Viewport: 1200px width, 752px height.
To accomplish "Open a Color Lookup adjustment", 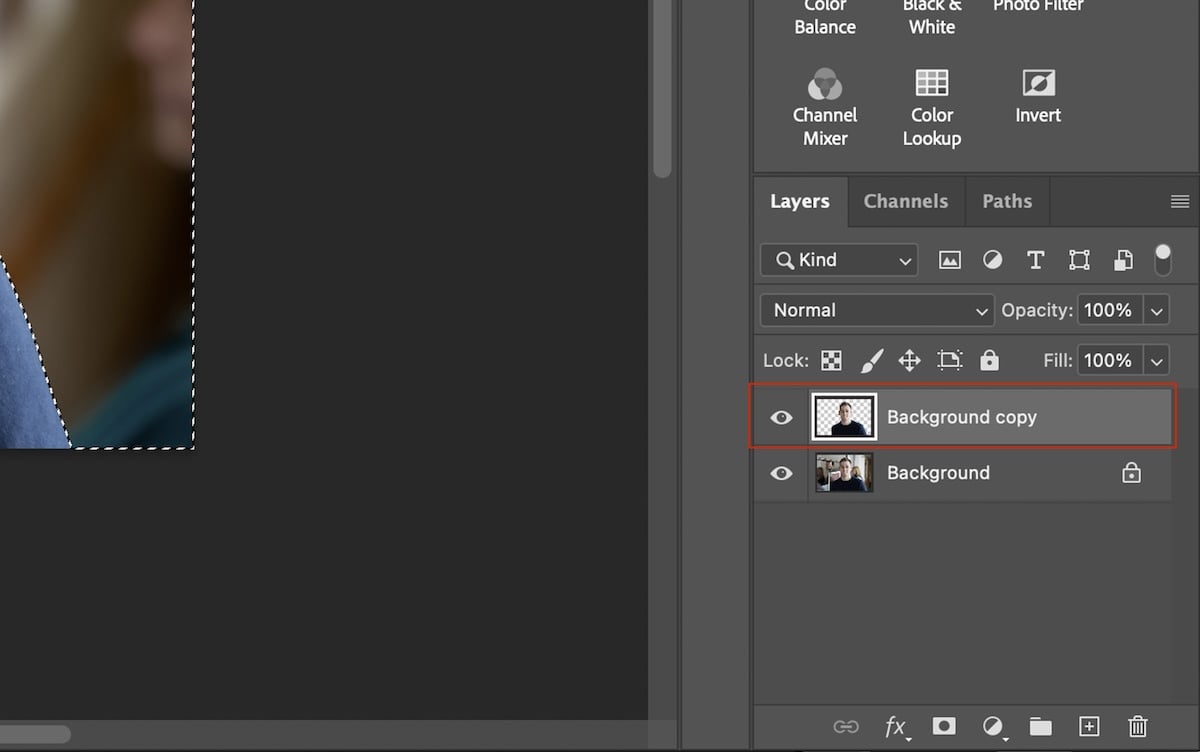I will [x=931, y=83].
